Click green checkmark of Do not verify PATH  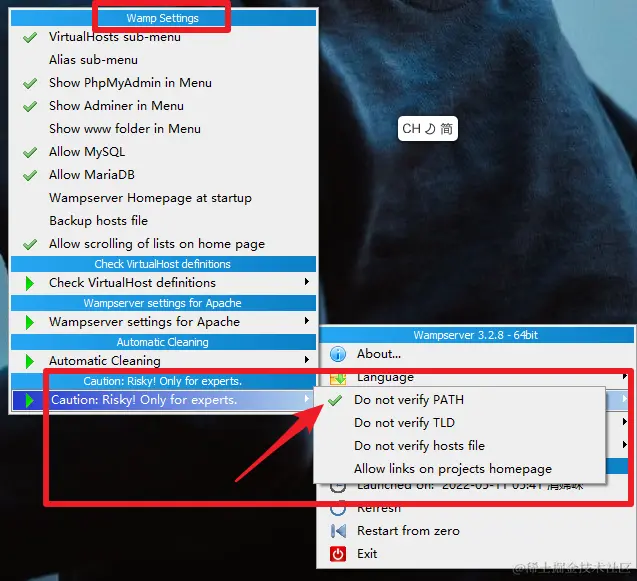[x=335, y=400]
